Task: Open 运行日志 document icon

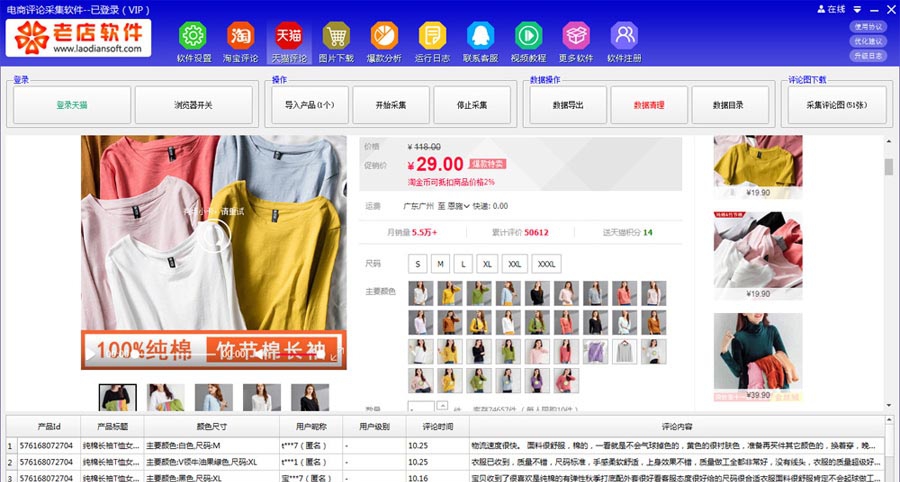Action: [432, 36]
